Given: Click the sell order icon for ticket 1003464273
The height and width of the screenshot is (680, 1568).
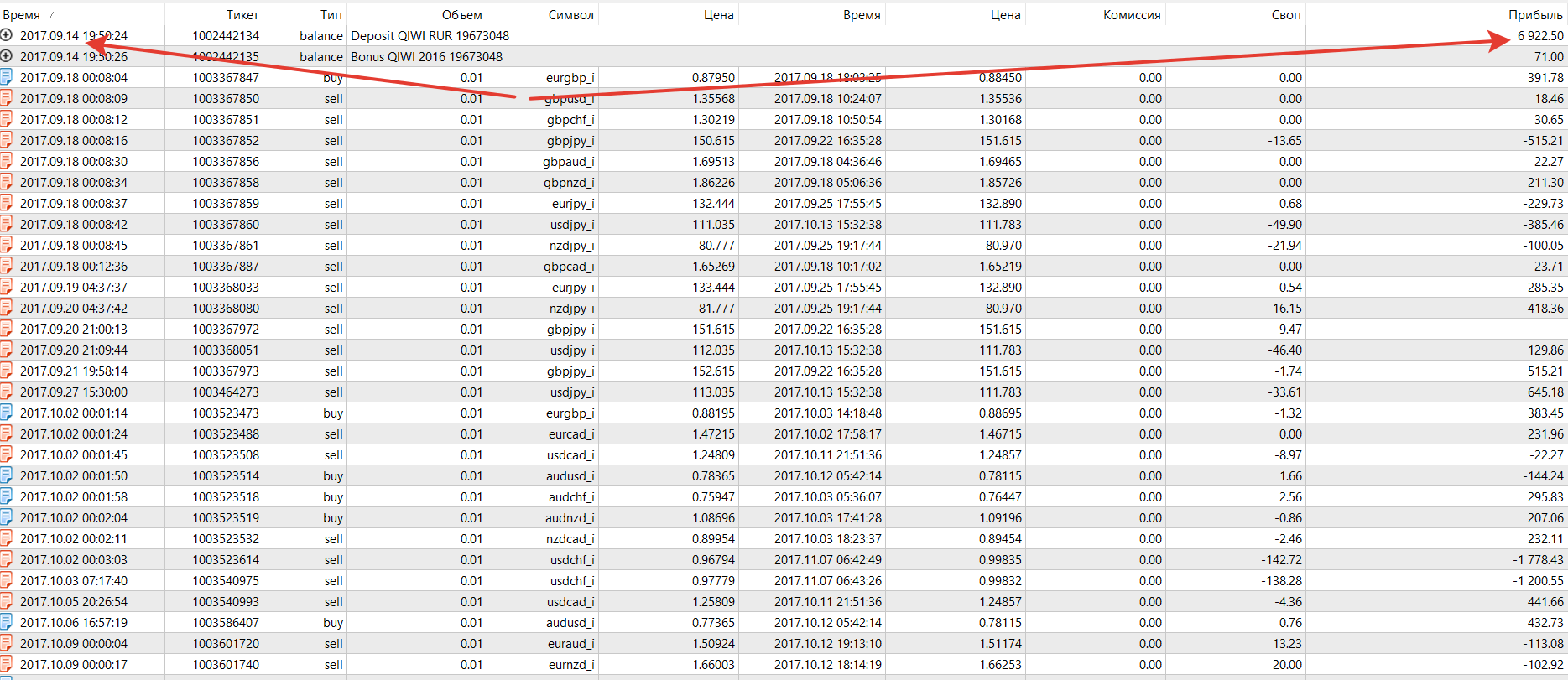Looking at the screenshot, I should click(6, 392).
